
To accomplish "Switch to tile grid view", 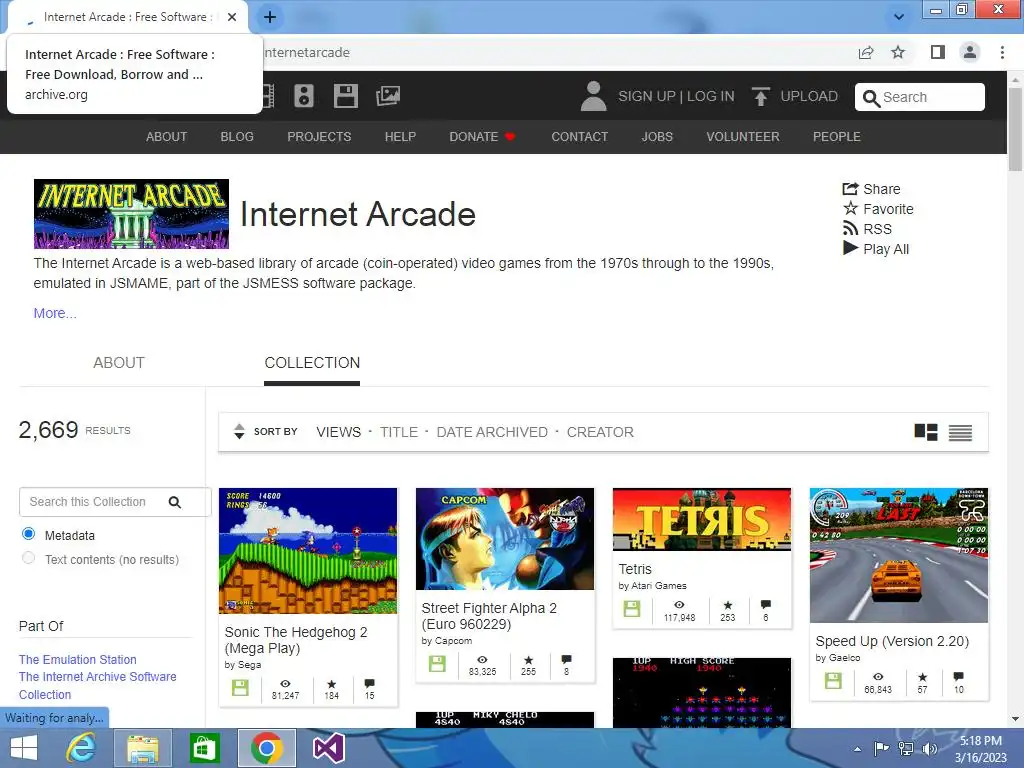I will (x=925, y=432).
